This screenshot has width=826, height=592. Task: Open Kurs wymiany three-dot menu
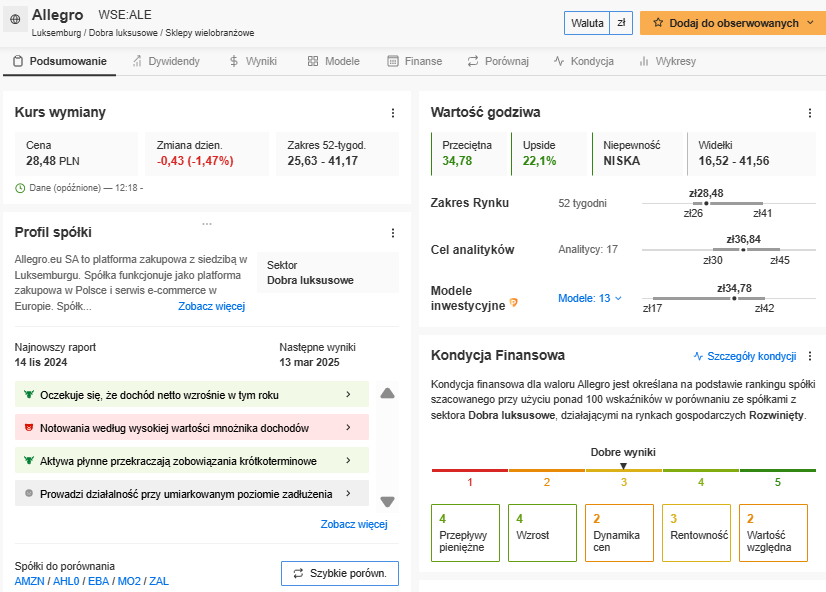(x=392, y=113)
